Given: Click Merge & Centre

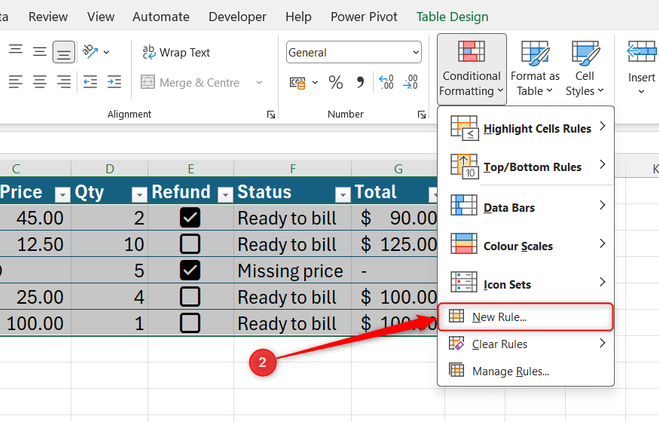Looking at the screenshot, I should coord(190,82).
